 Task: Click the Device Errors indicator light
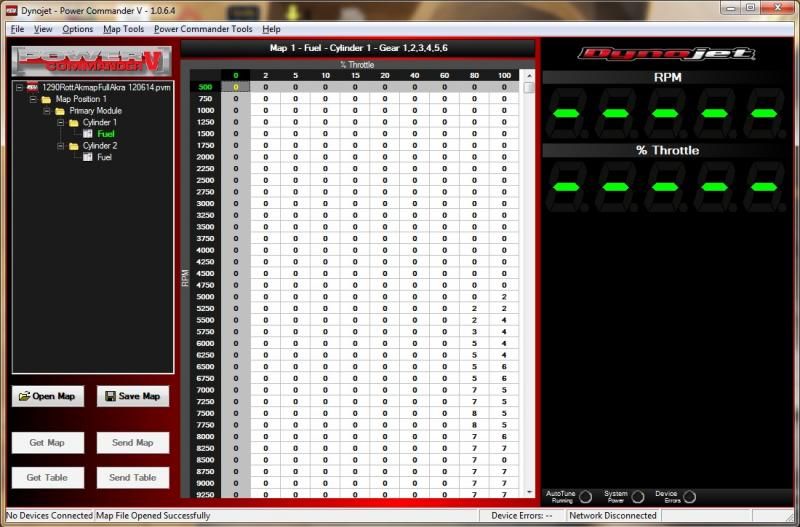coord(689,496)
